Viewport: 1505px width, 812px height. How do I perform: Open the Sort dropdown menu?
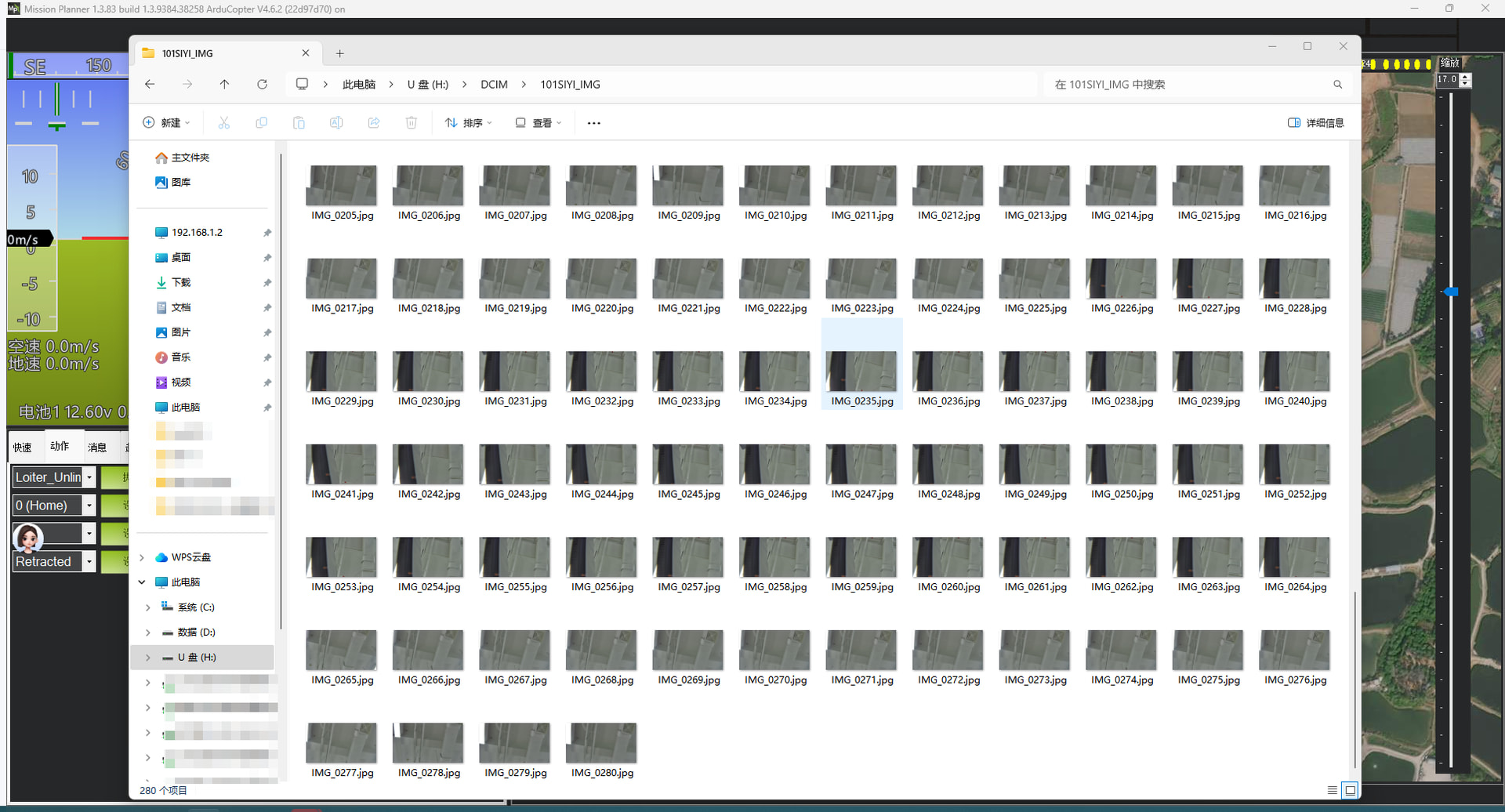tap(468, 123)
